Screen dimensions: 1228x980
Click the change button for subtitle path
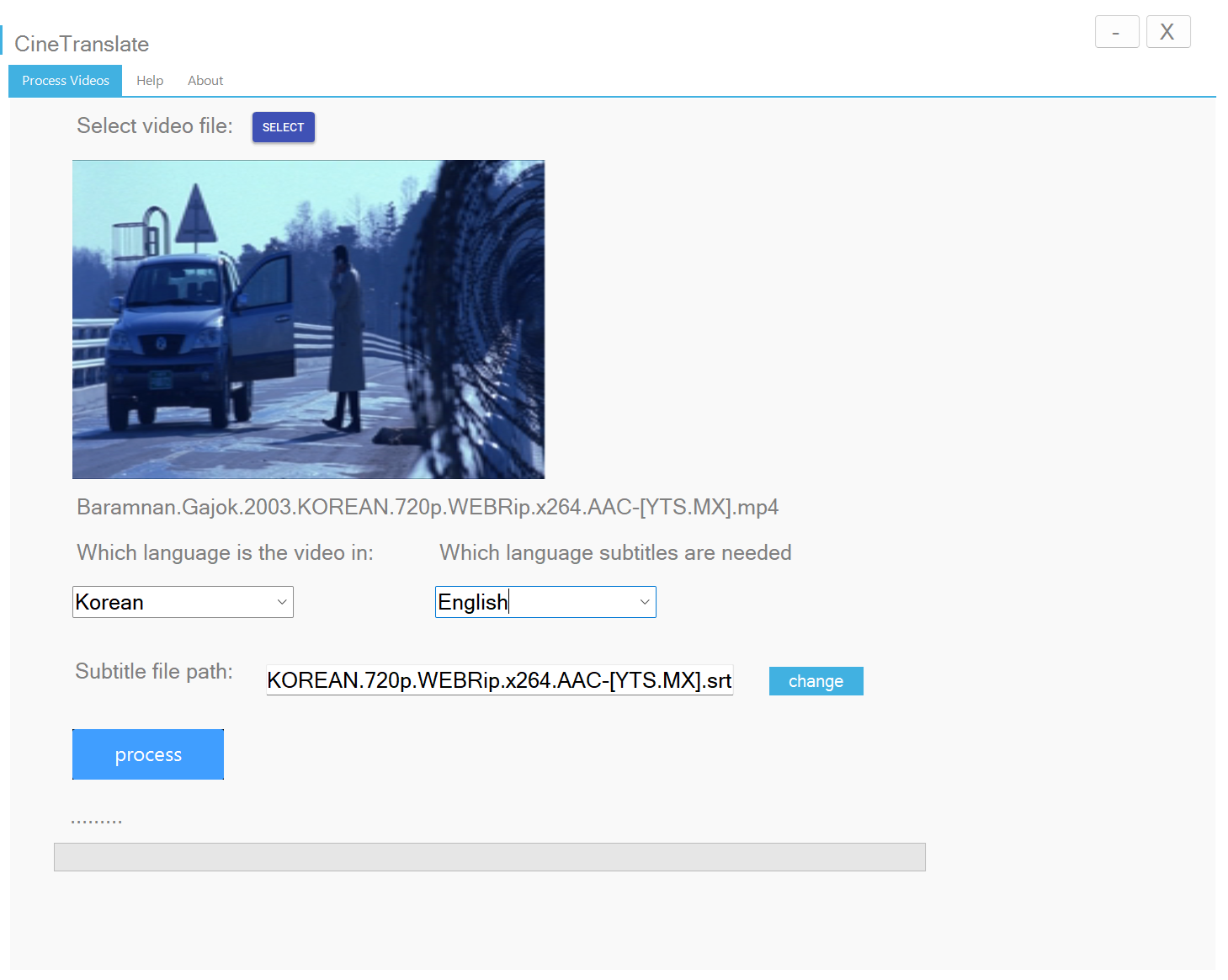(815, 680)
